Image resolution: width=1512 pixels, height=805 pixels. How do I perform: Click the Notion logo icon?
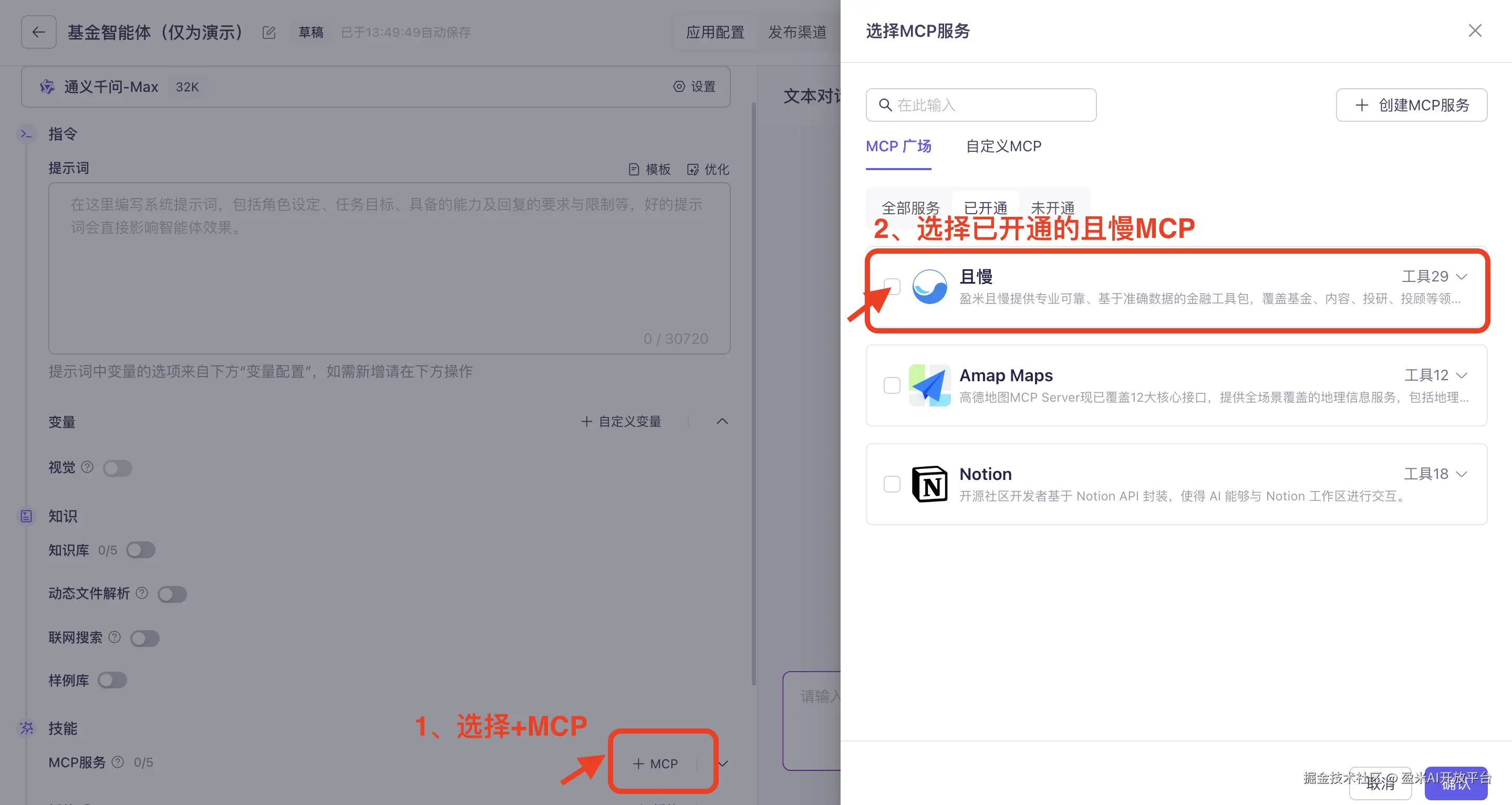pos(929,484)
